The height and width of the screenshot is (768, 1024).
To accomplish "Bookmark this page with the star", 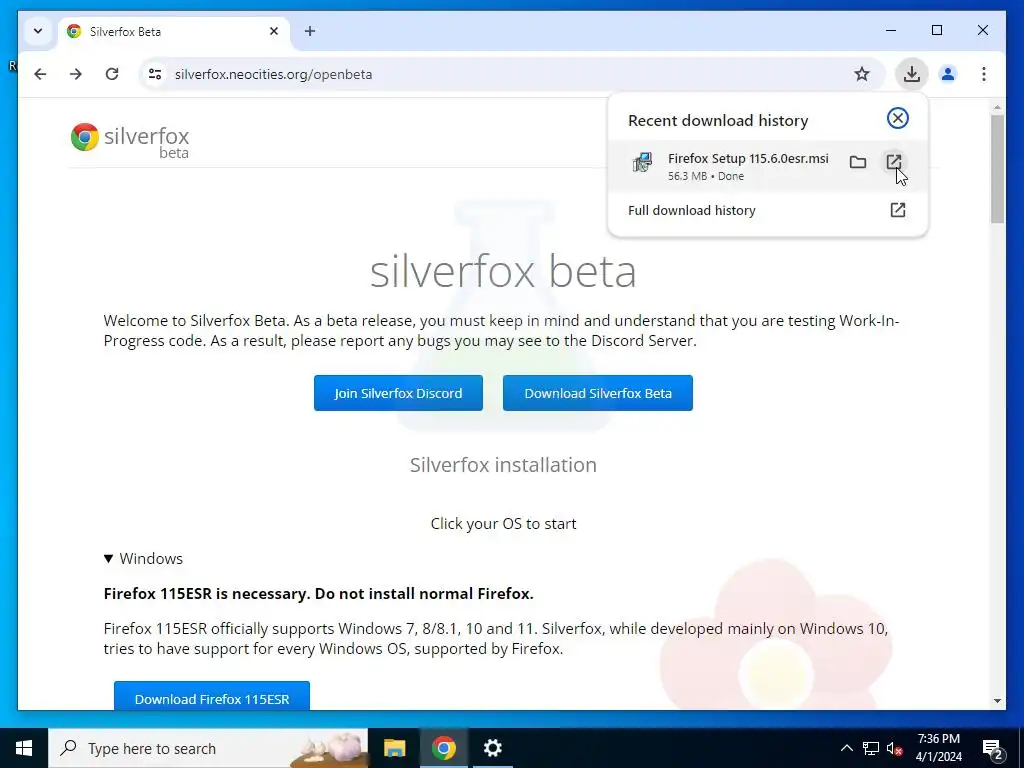I will click(x=862, y=74).
